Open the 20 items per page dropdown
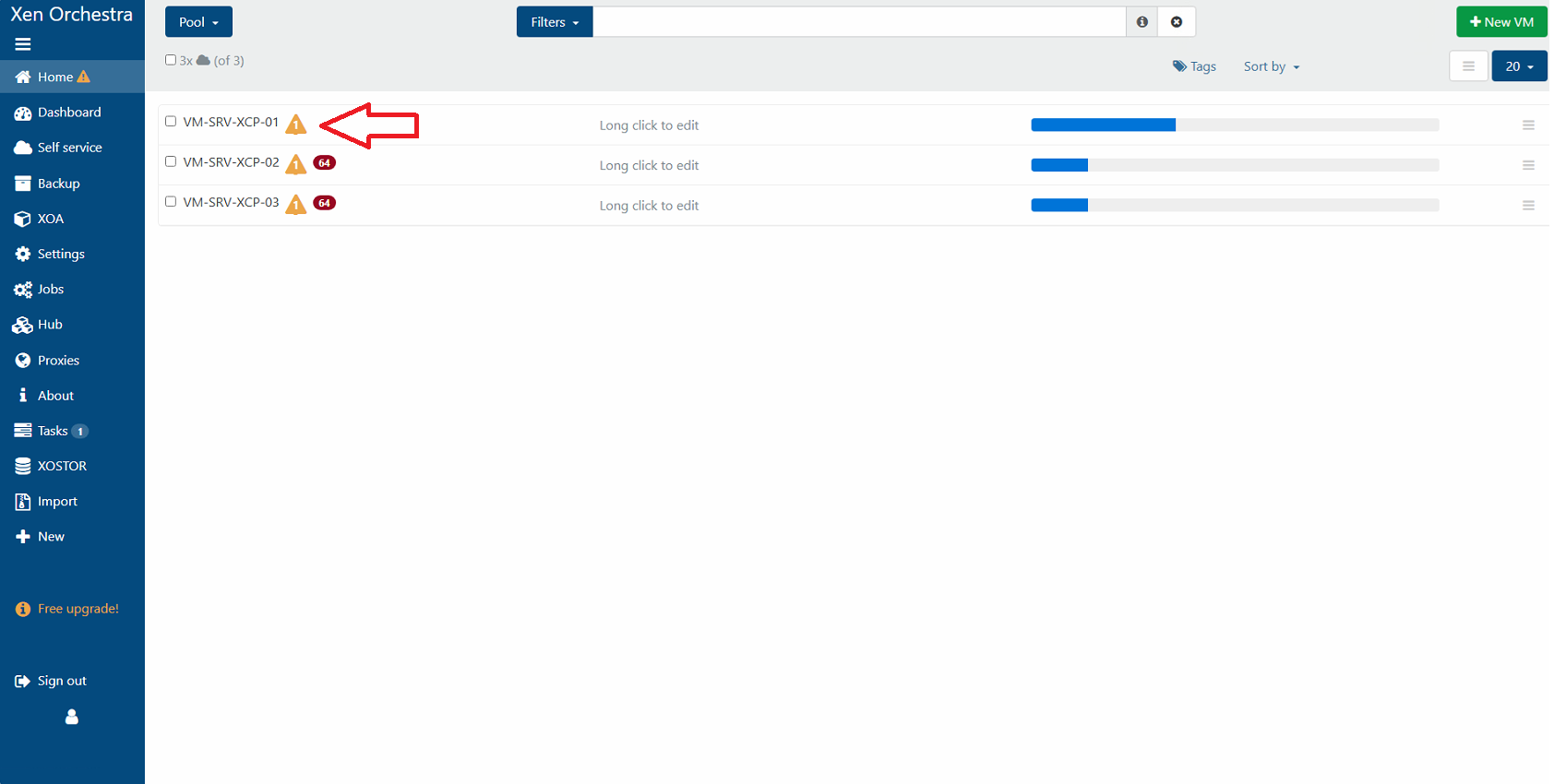1554x784 pixels. coord(1519,66)
